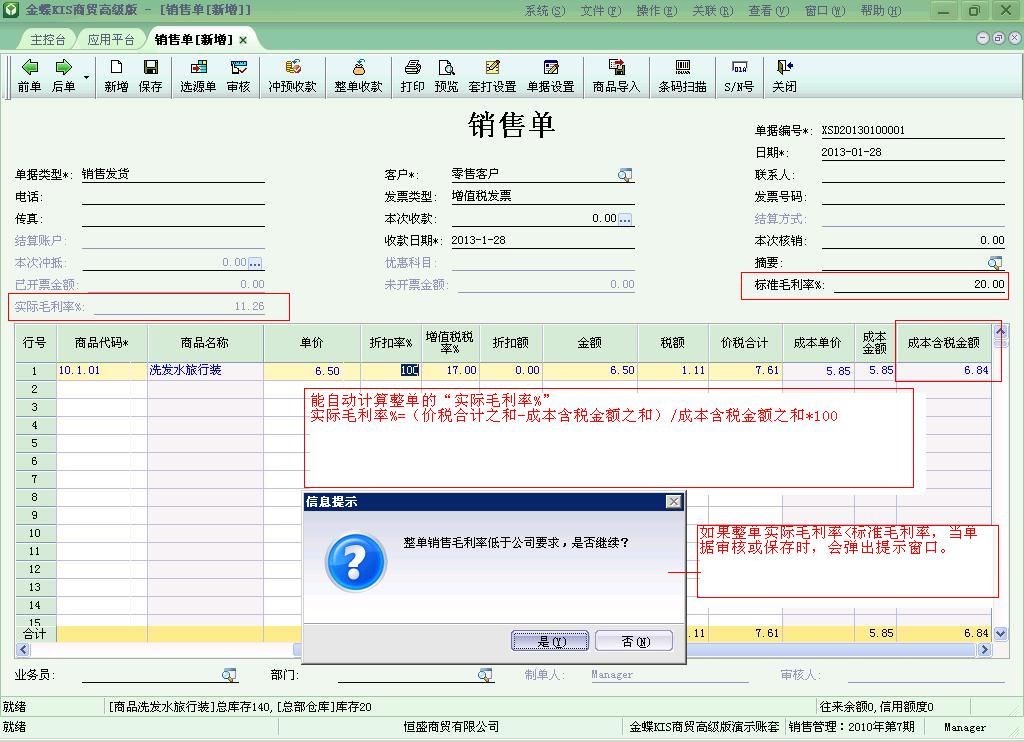Open the 帮助(H) menu
The height and width of the screenshot is (742, 1024).
pos(881,11)
